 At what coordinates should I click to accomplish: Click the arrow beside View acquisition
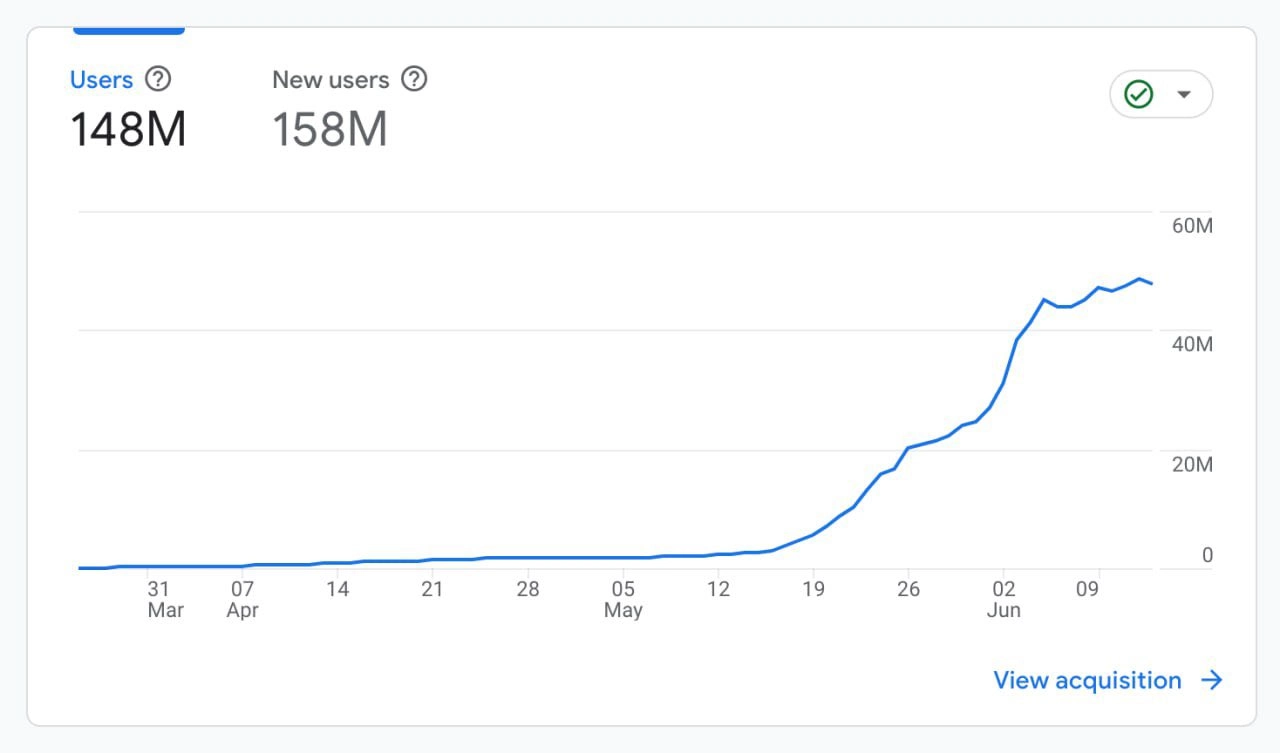tap(1212, 680)
